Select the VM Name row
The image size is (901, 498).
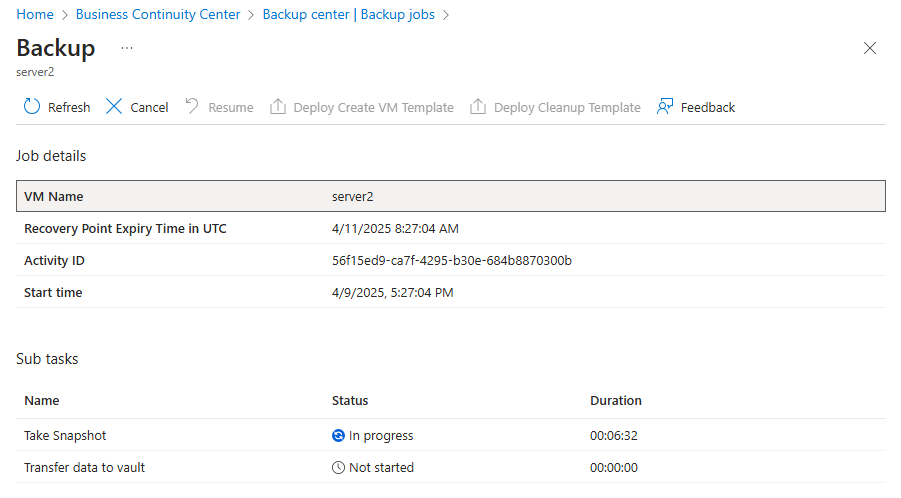click(x=450, y=197)
